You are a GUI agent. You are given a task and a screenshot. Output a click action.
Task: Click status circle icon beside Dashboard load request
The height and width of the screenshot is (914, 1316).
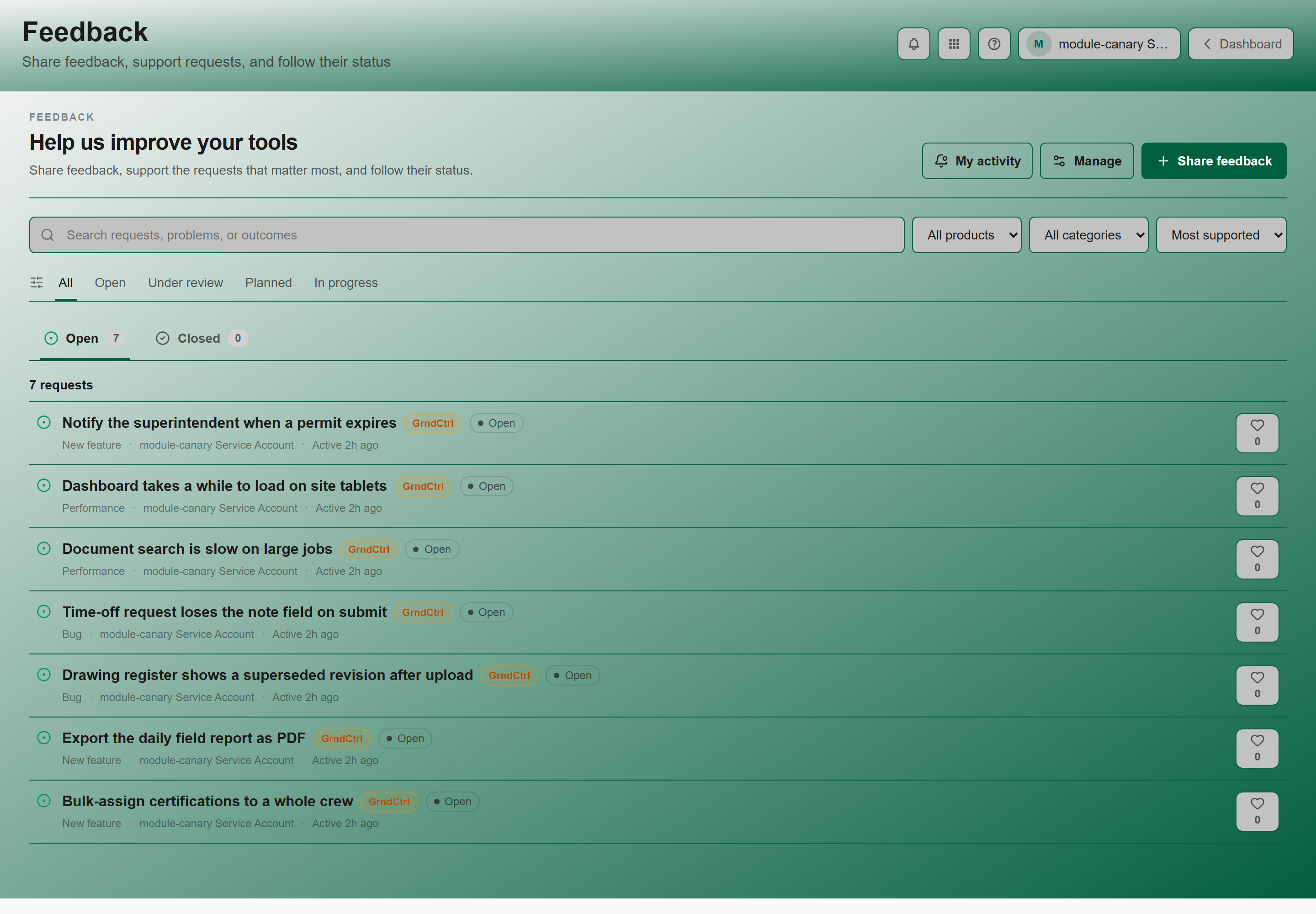[x=44, y=486]
